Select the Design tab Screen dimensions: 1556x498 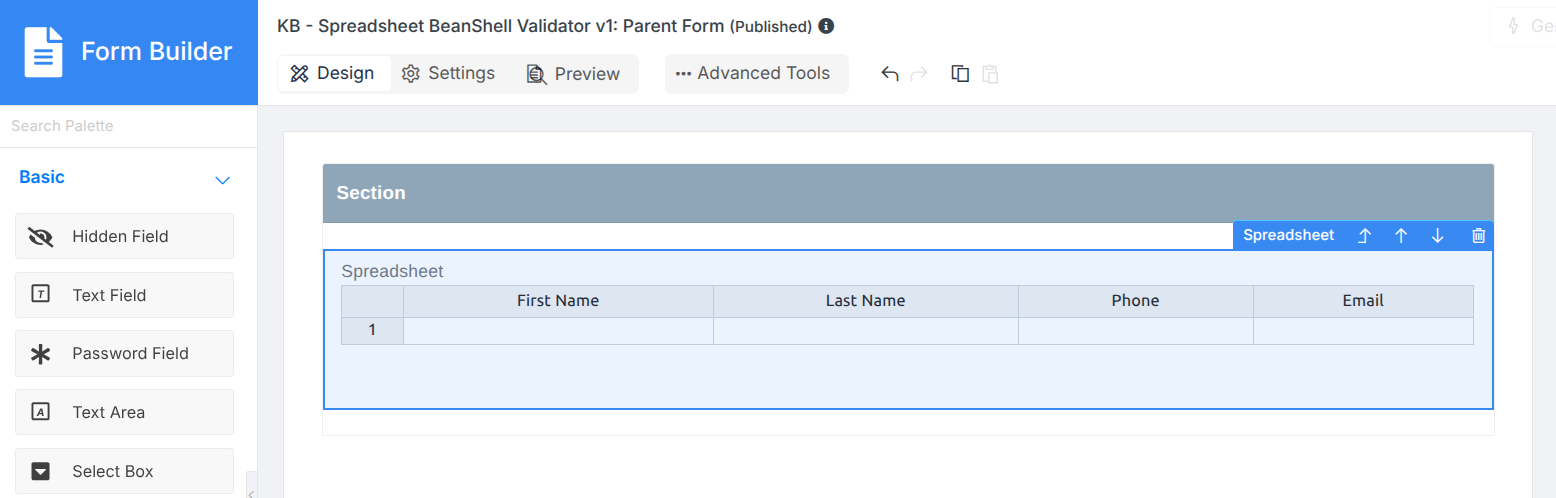click(333, 74)
